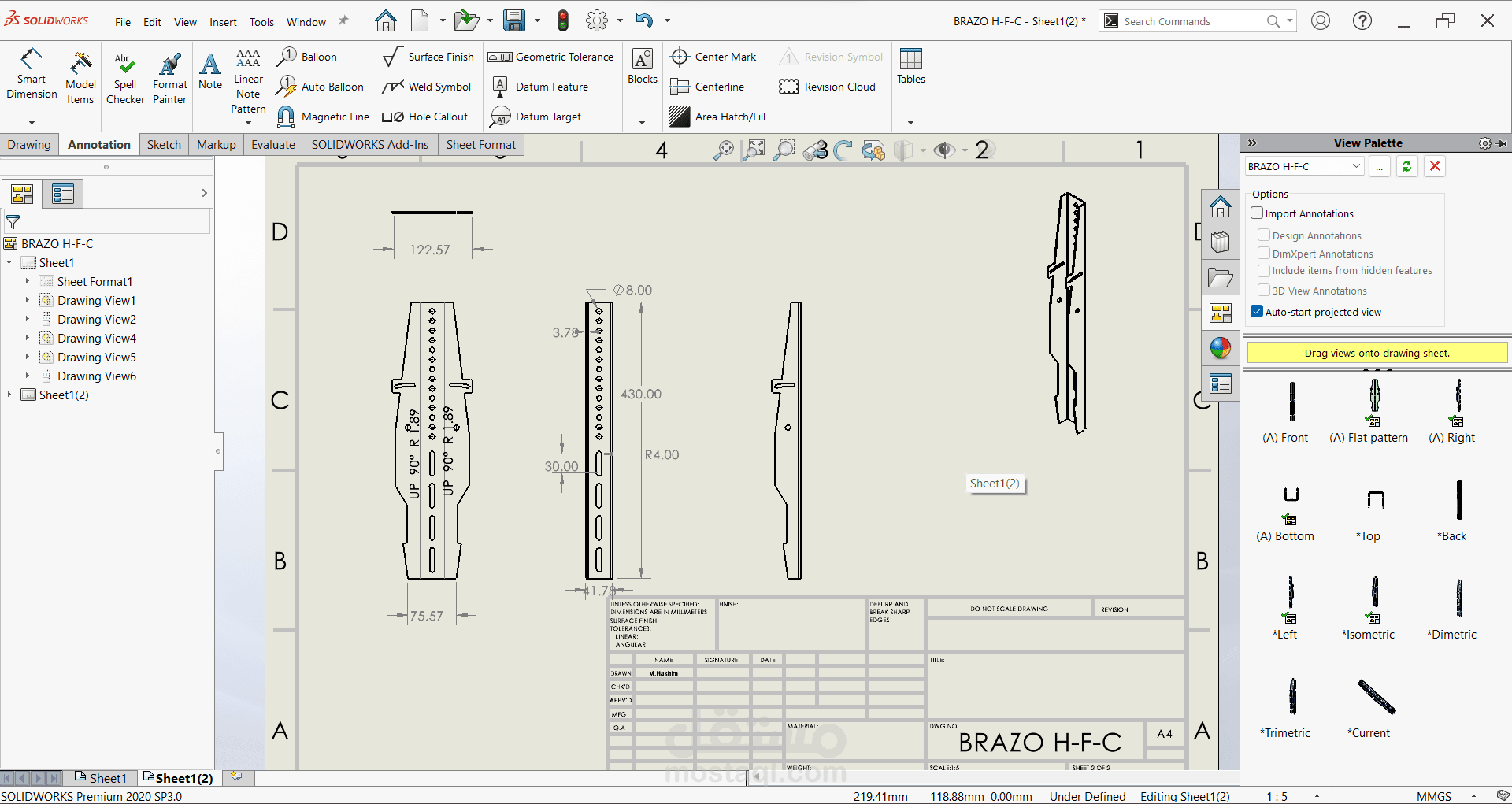Image resolution: width=1512 pixels, height=804 pixels.
Task: Switch to the Drawing tab
Action: pos(29,145)
